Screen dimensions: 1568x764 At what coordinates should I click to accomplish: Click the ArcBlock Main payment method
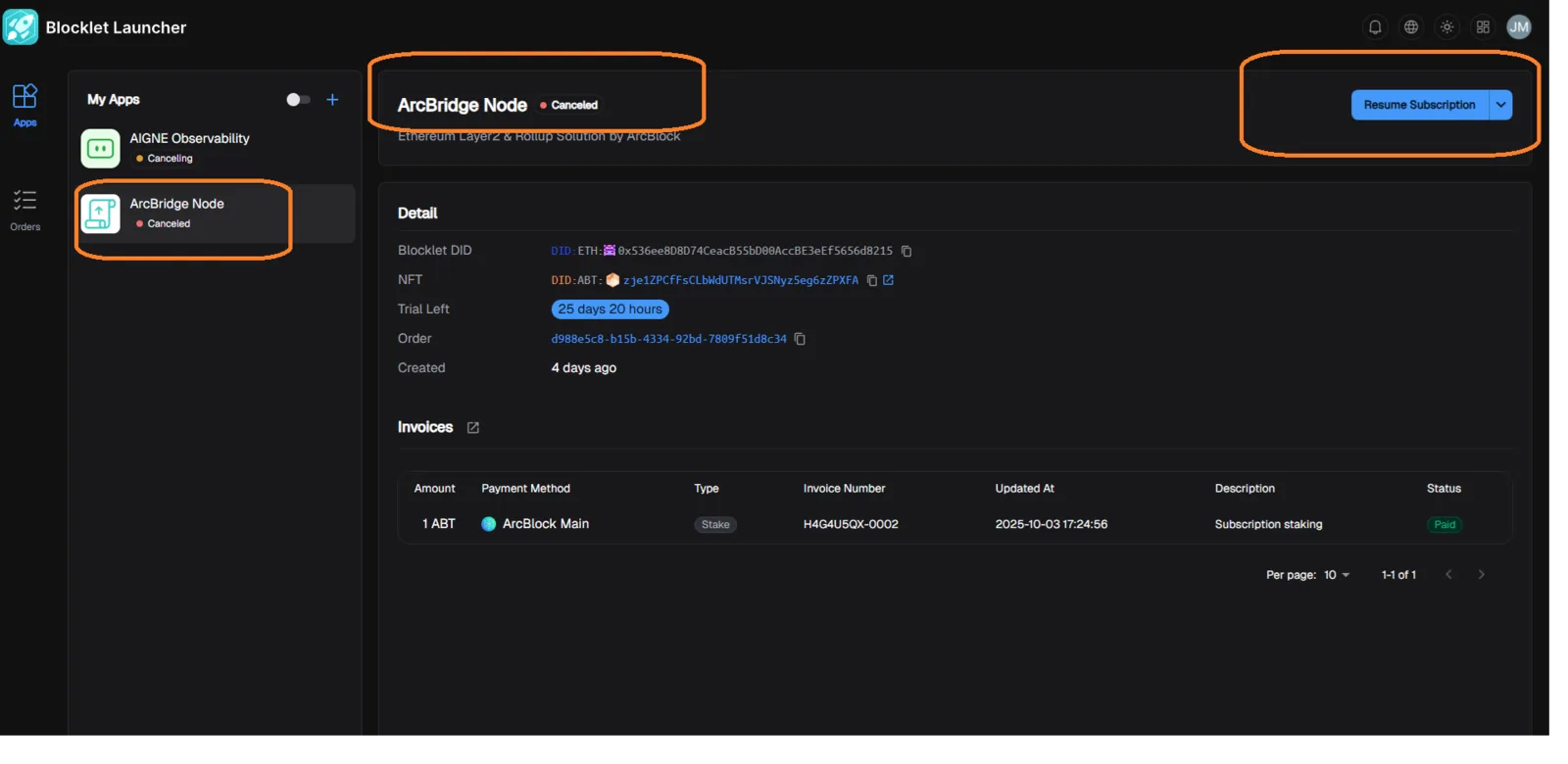[535, 524]
